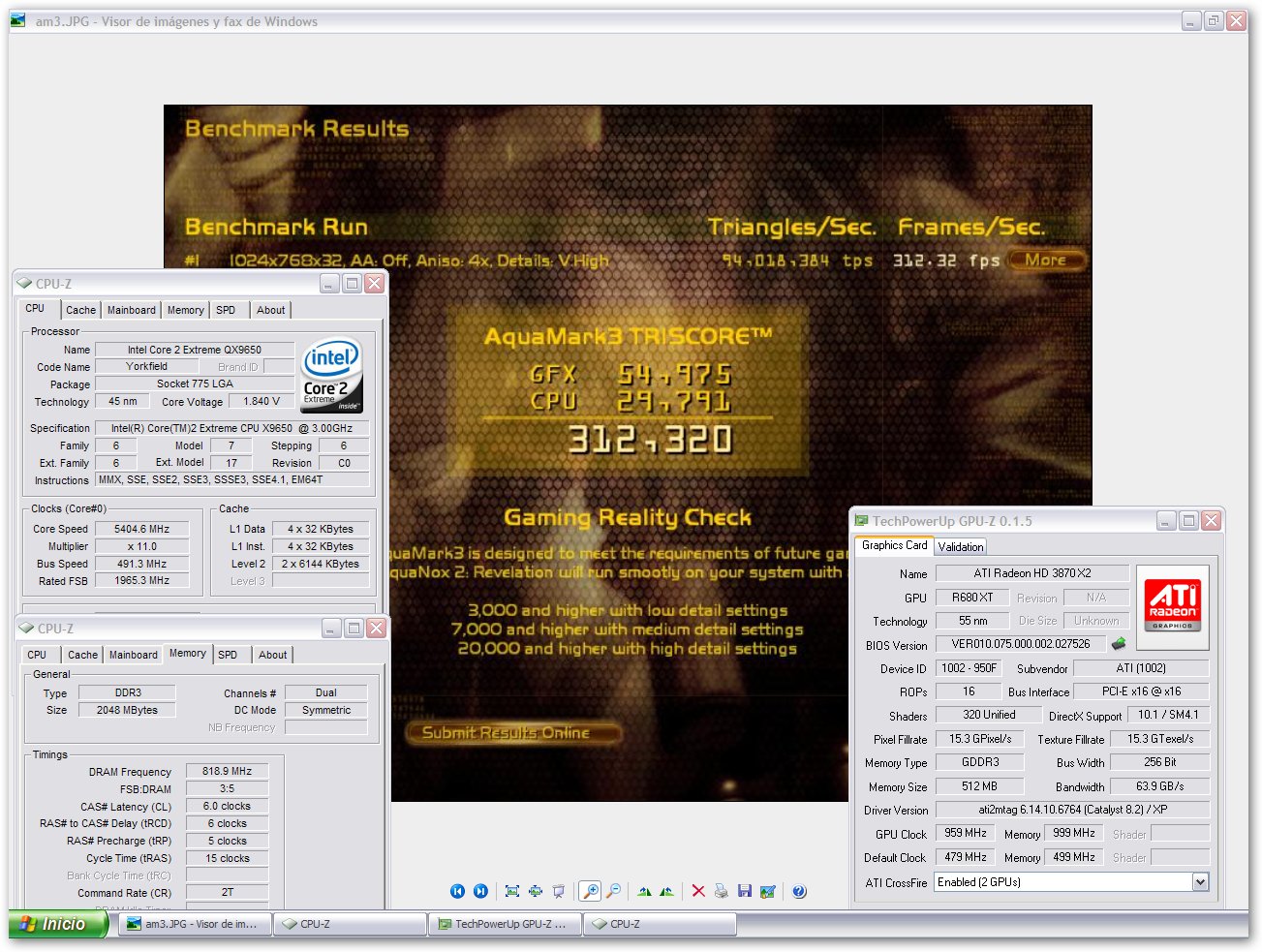Click the memory Type value 'DDR3'

(128, 692)
